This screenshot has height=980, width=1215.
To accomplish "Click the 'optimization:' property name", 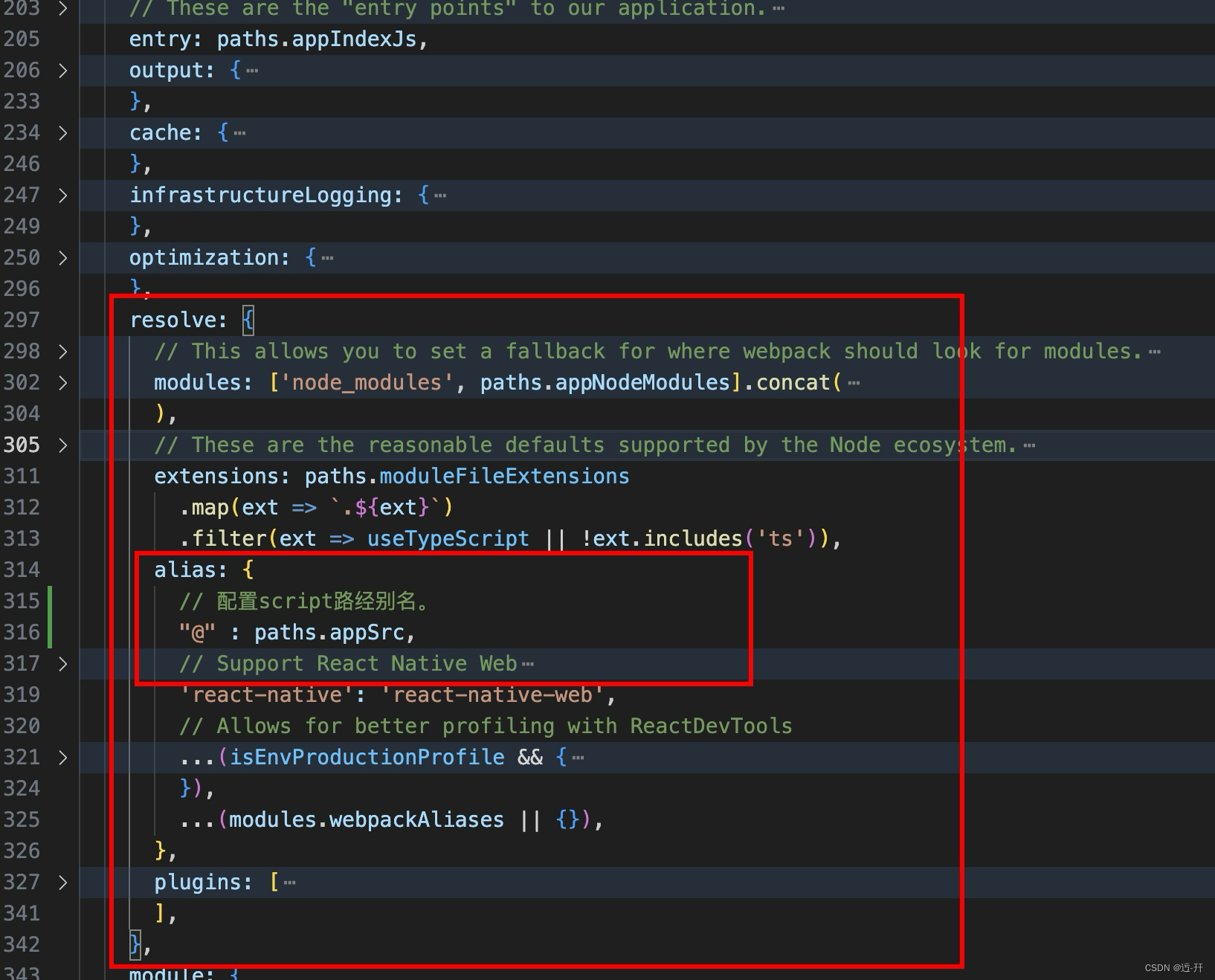I will click(x=210, y=258).
